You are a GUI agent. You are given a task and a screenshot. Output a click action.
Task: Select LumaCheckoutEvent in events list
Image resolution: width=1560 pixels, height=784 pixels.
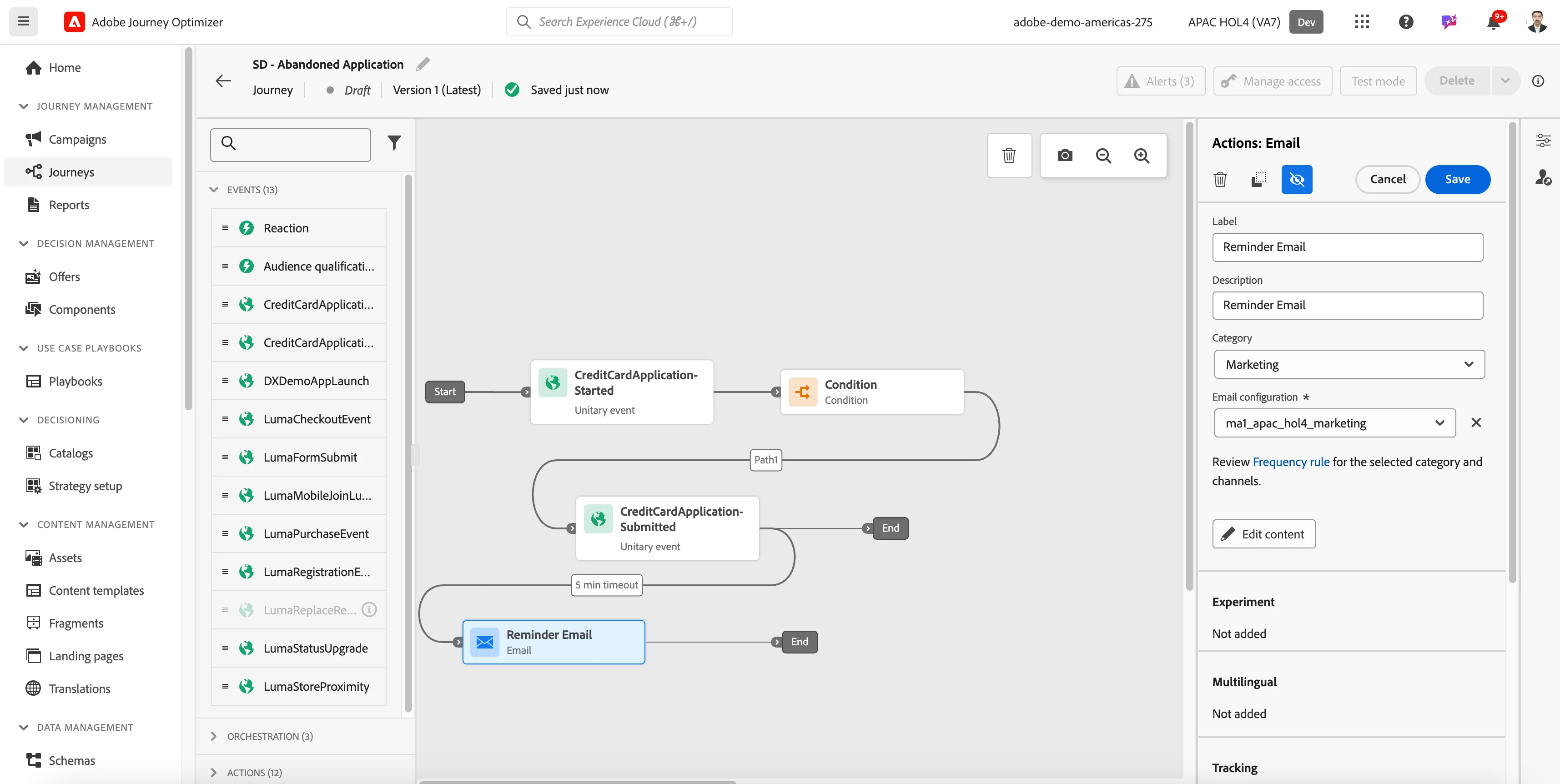(x=298, y=419)
